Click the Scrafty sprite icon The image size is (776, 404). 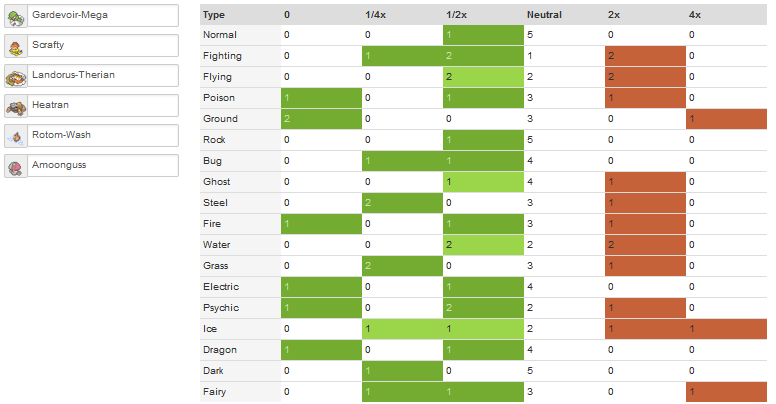point(16,49)
